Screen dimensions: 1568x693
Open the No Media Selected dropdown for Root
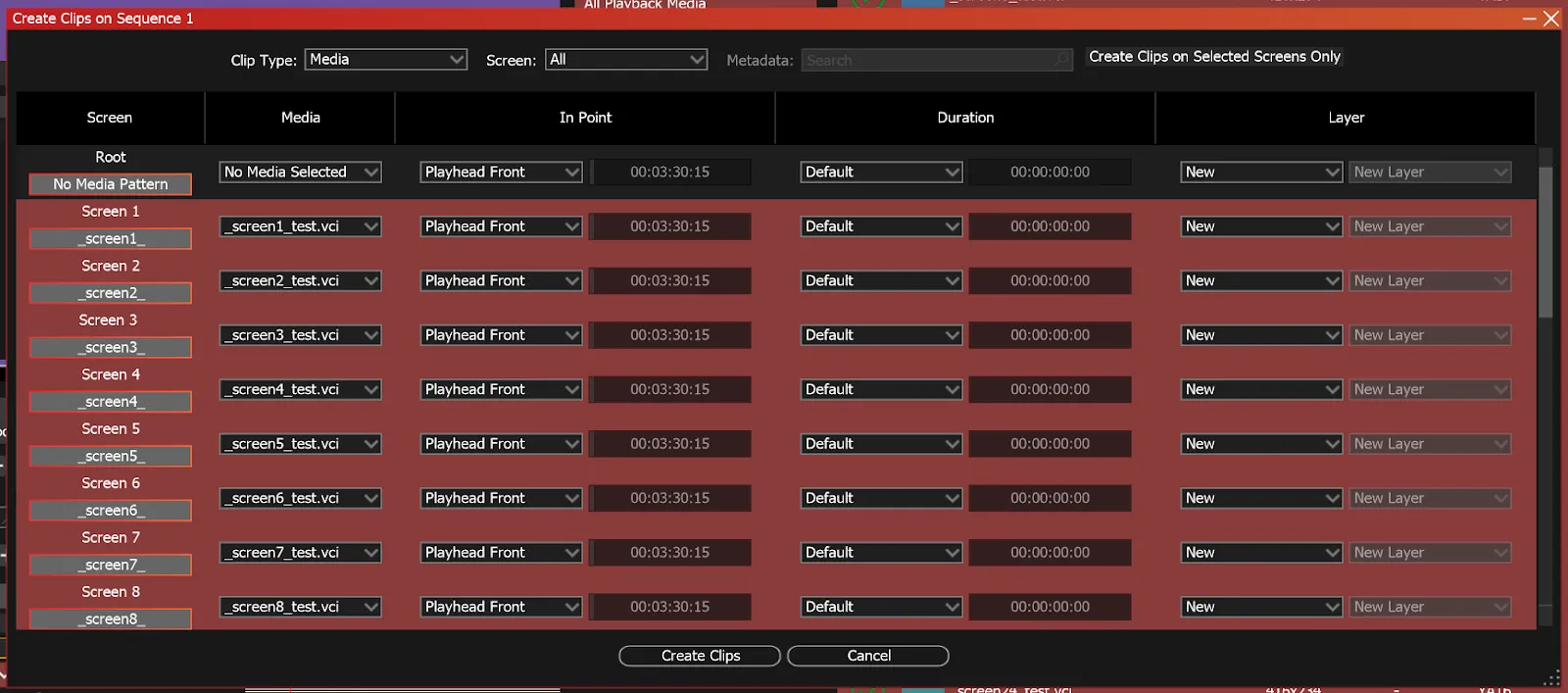tap(300, 172)
